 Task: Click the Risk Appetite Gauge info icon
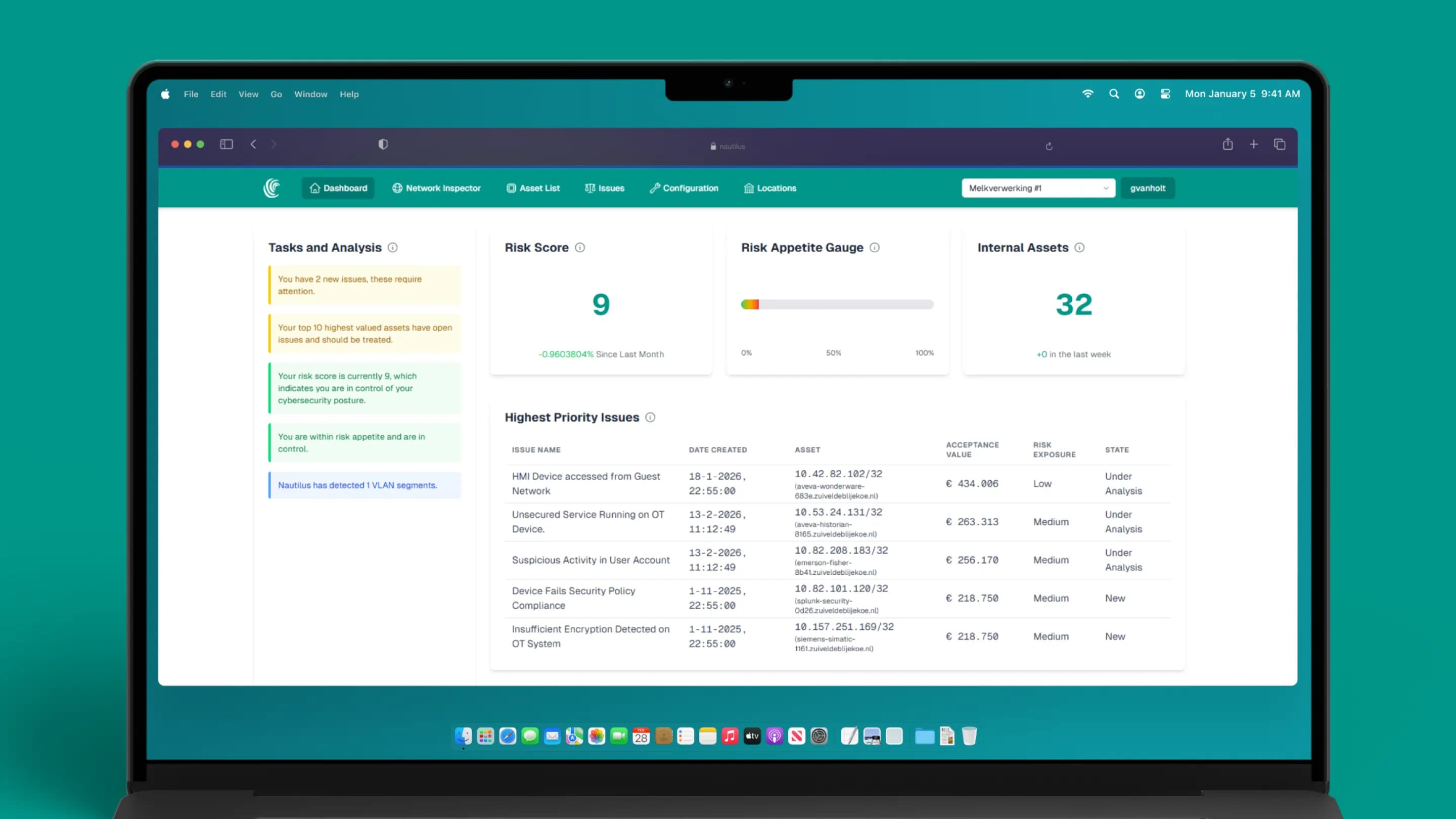(875, 248)
